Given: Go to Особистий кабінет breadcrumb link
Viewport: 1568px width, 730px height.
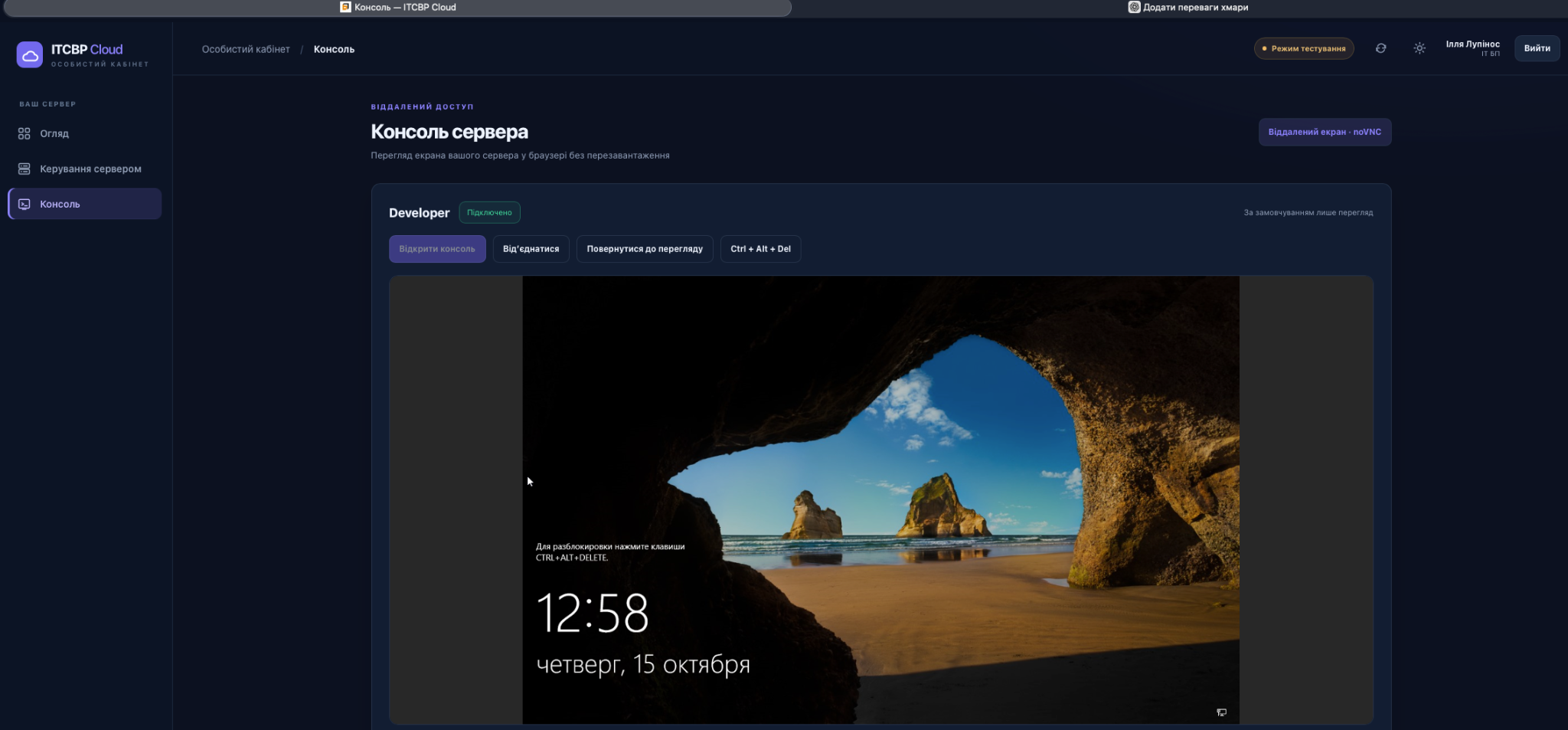Looking at the screenshot, I should pyautogui.click(x=246, y=49).
